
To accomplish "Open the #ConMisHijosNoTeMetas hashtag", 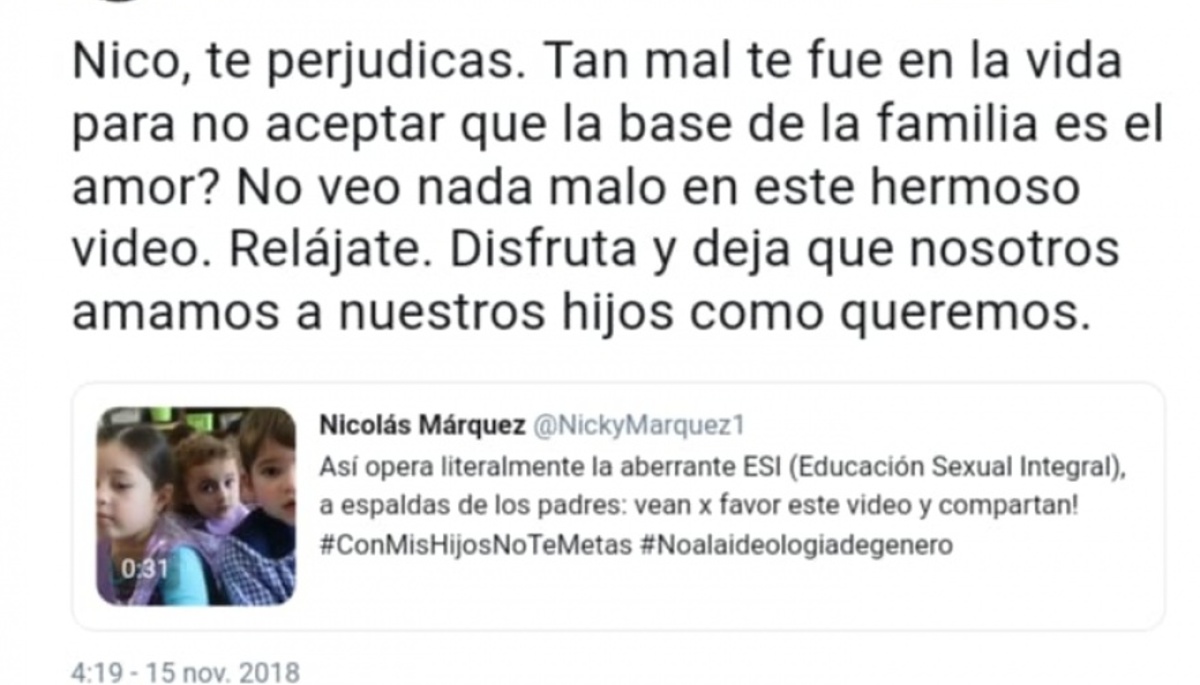I will coord(476,545).
